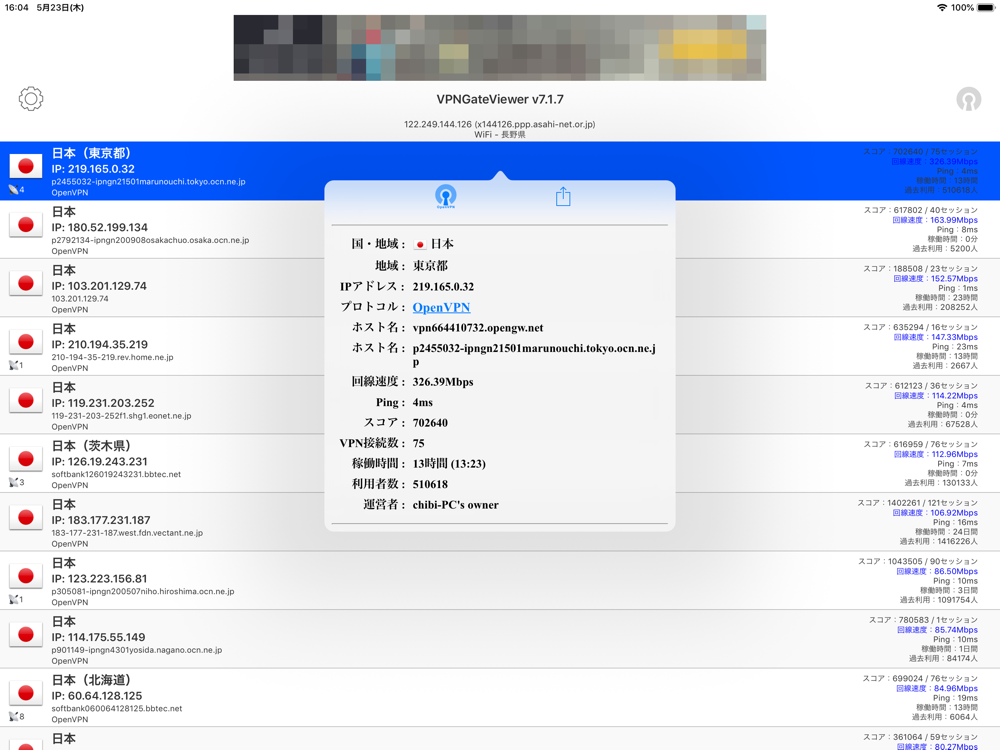This screenshot has height=750, width=1000.
Task: Tap popover operator chibi-PC's owner
Action: [455, 505]
